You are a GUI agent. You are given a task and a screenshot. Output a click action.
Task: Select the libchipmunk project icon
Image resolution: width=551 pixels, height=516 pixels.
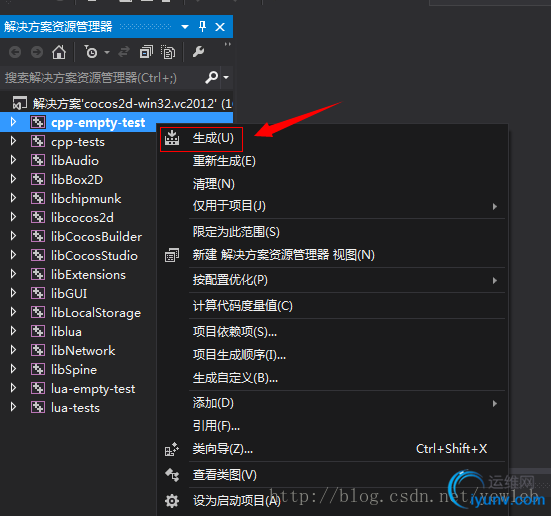(x=38, y=198)
